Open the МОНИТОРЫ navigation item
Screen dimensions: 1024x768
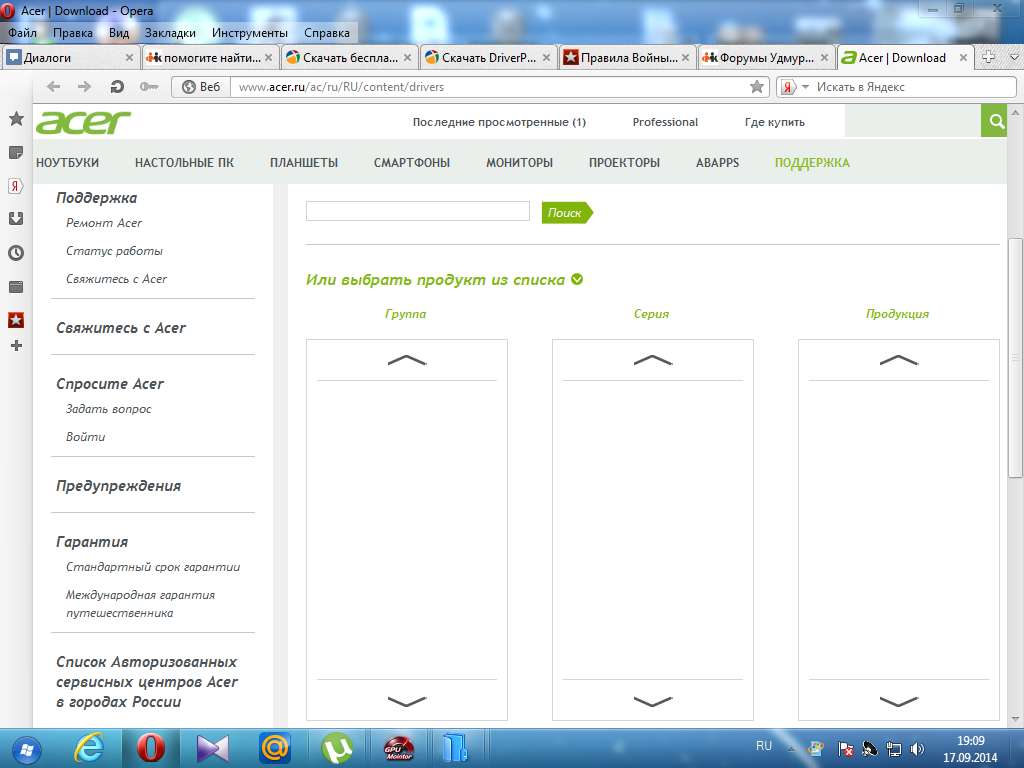(519, 163)
